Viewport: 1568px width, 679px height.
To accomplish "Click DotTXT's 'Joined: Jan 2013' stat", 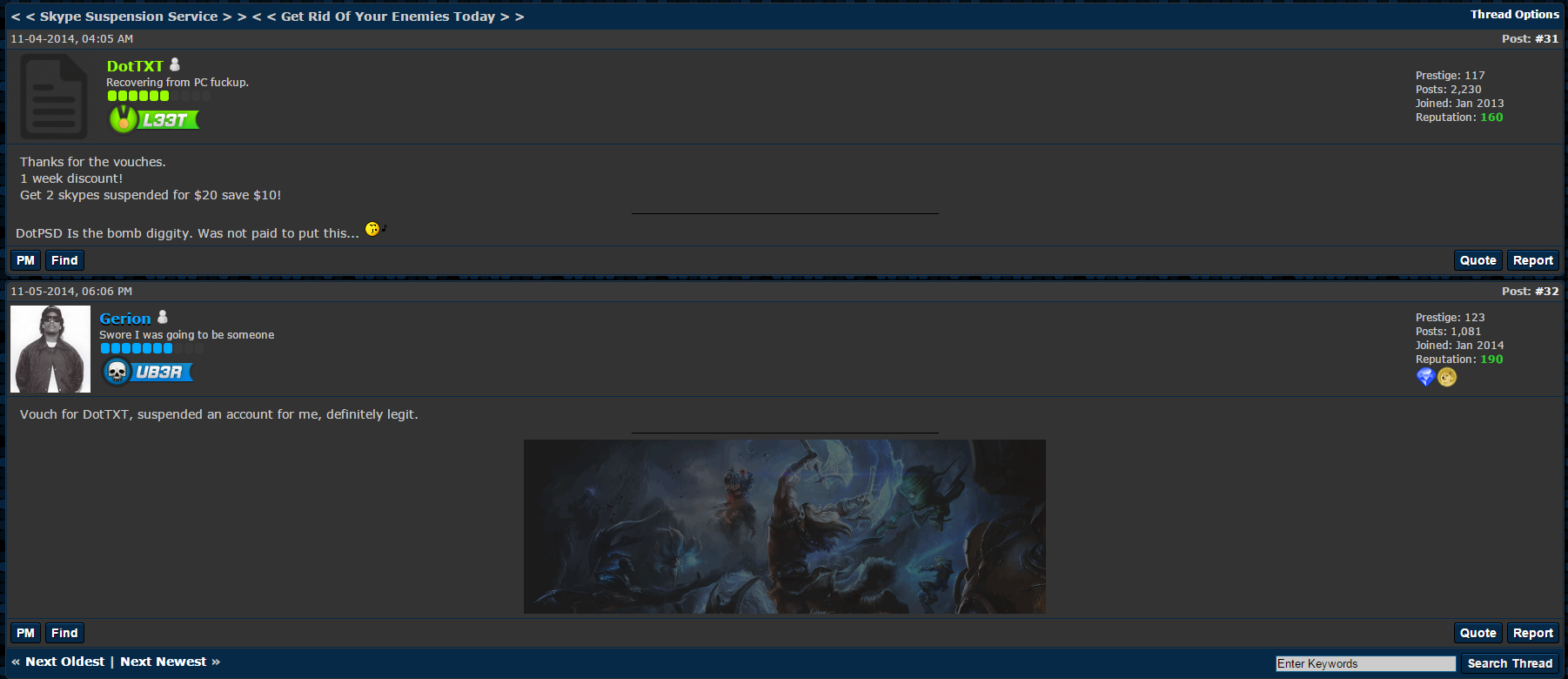I will (x=1459, y=104).
